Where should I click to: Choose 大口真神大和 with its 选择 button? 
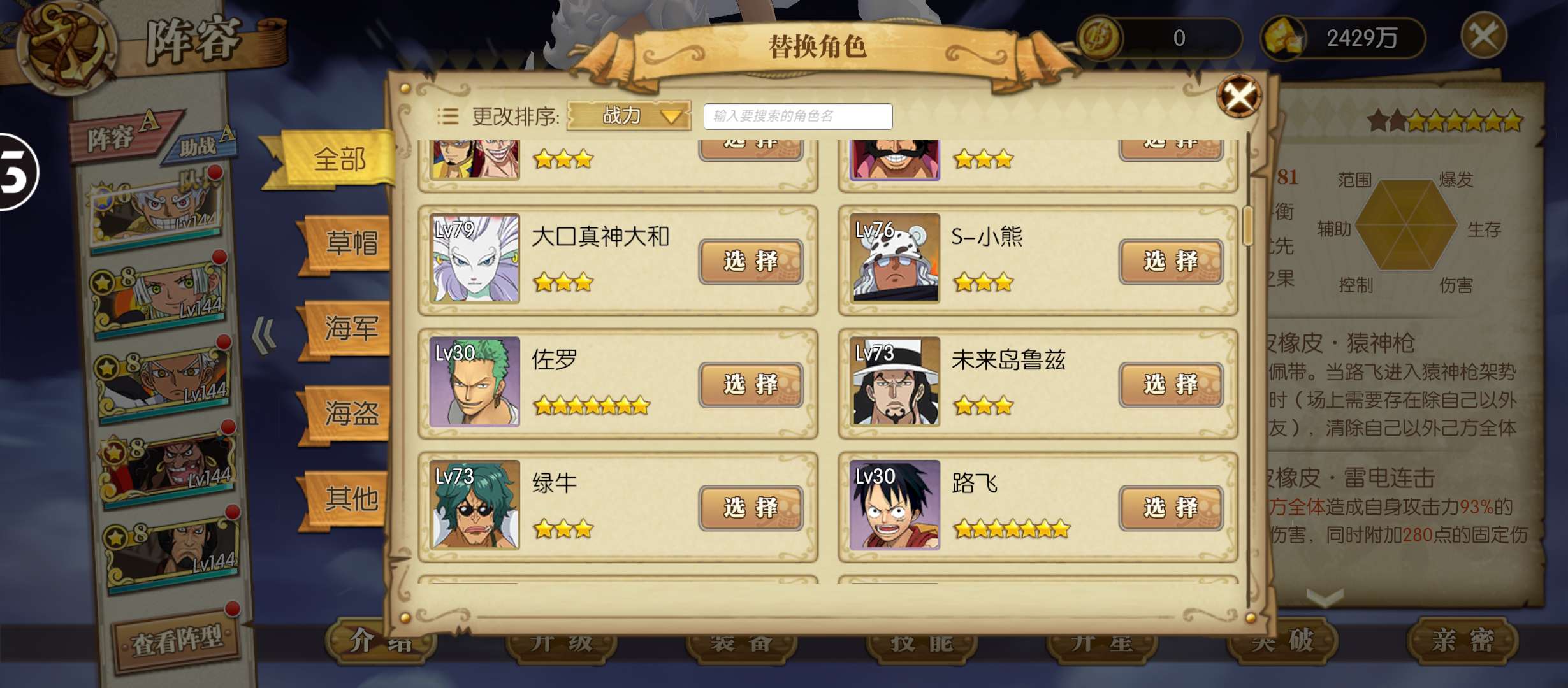point(751,261)
